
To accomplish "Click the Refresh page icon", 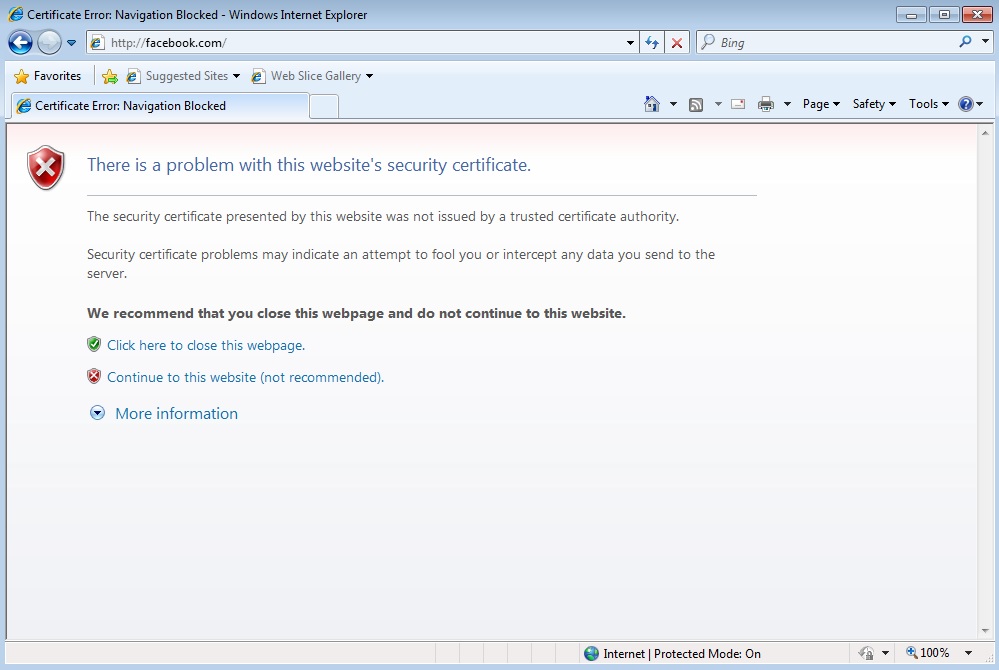I will (652, 43).
